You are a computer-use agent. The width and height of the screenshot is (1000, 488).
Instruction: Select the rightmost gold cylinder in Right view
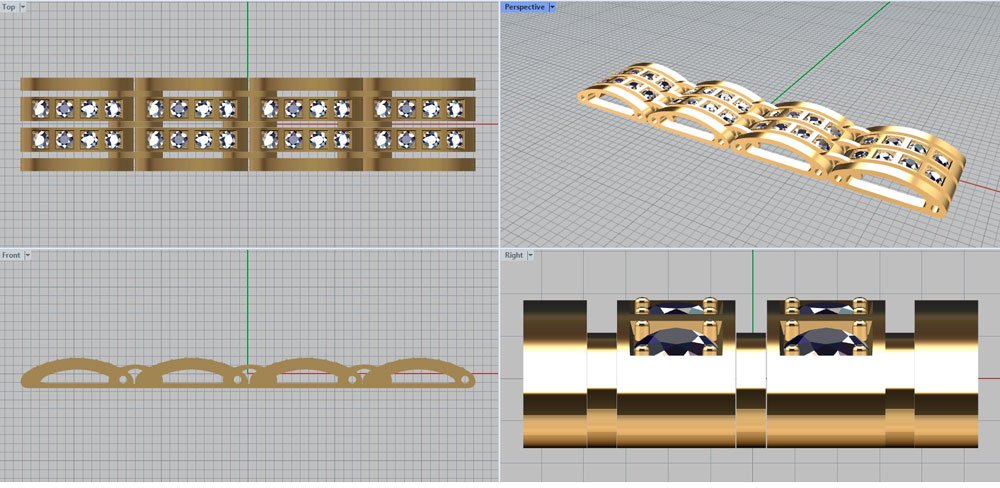[946, 372]
